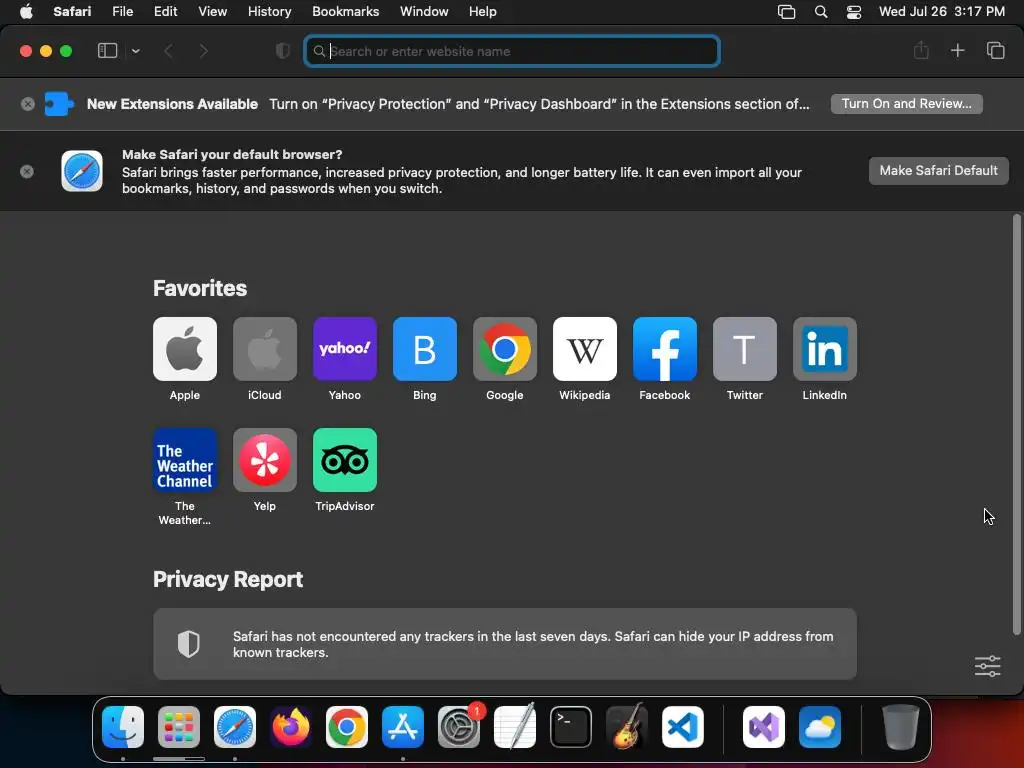Click Turn On and Review button
Image resolution: width=1024 pixels, height=768 pixels.
pos(906,103)
